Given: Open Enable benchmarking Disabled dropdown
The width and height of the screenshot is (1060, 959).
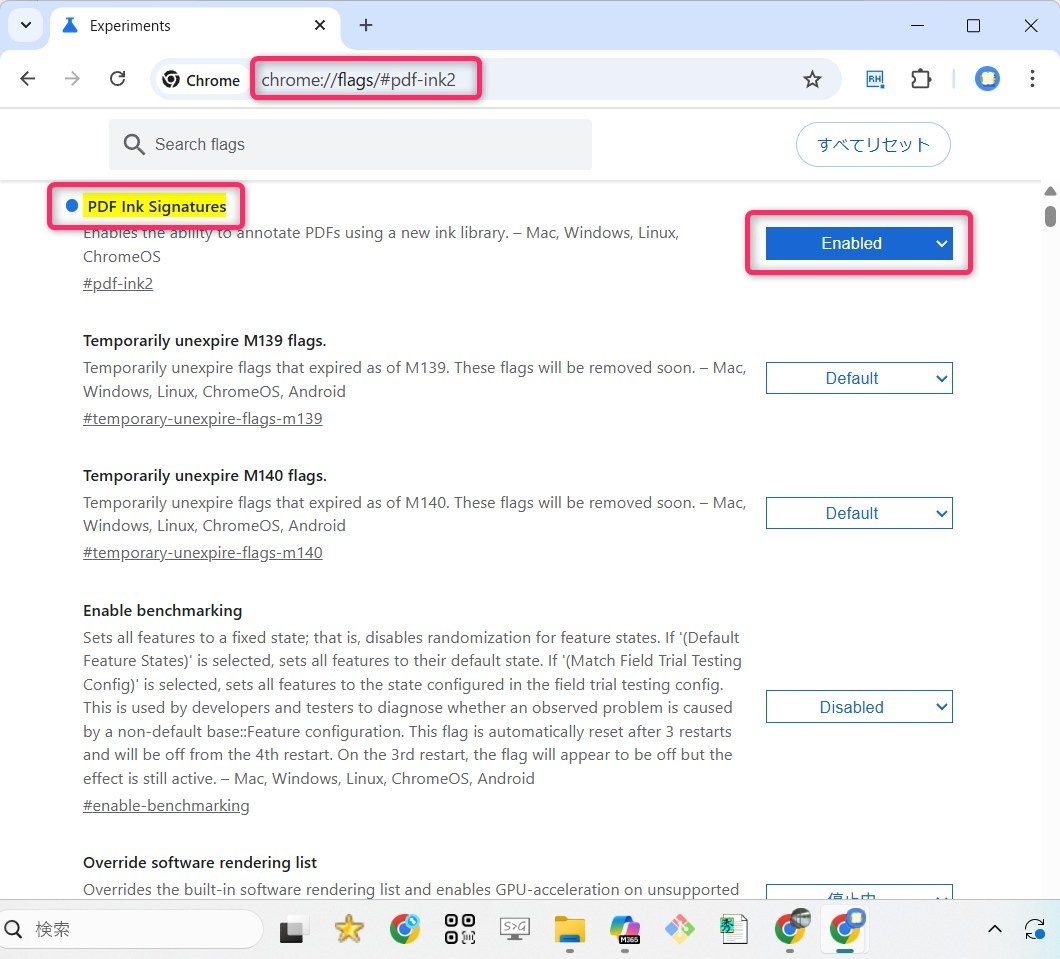Looking at the screenshot, I should [858, 707].
